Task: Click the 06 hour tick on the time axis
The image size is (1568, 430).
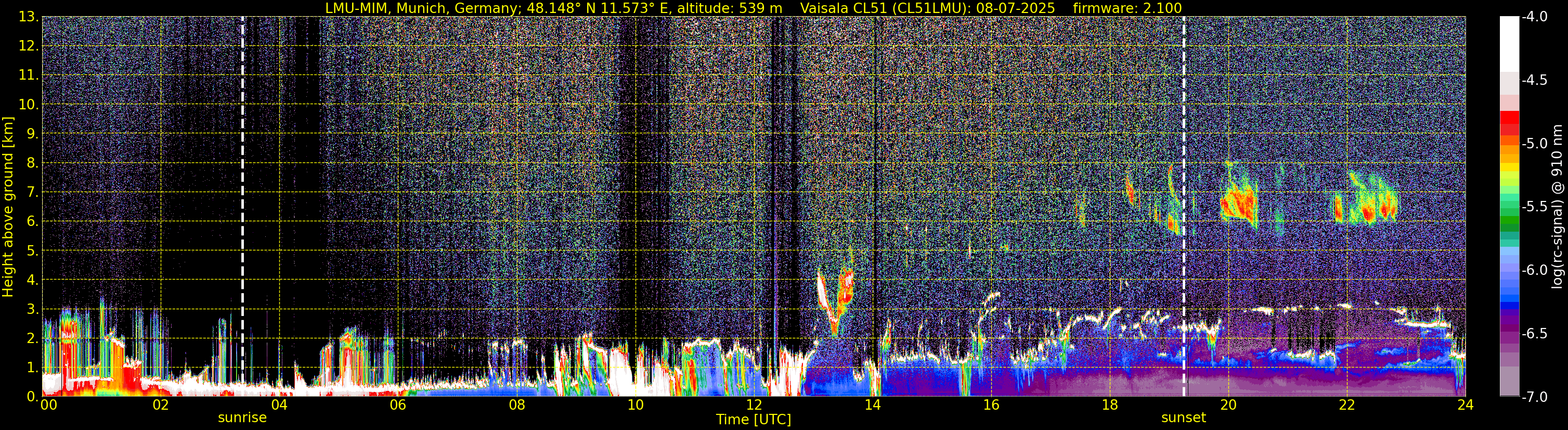Action: [x=397, y=406]
